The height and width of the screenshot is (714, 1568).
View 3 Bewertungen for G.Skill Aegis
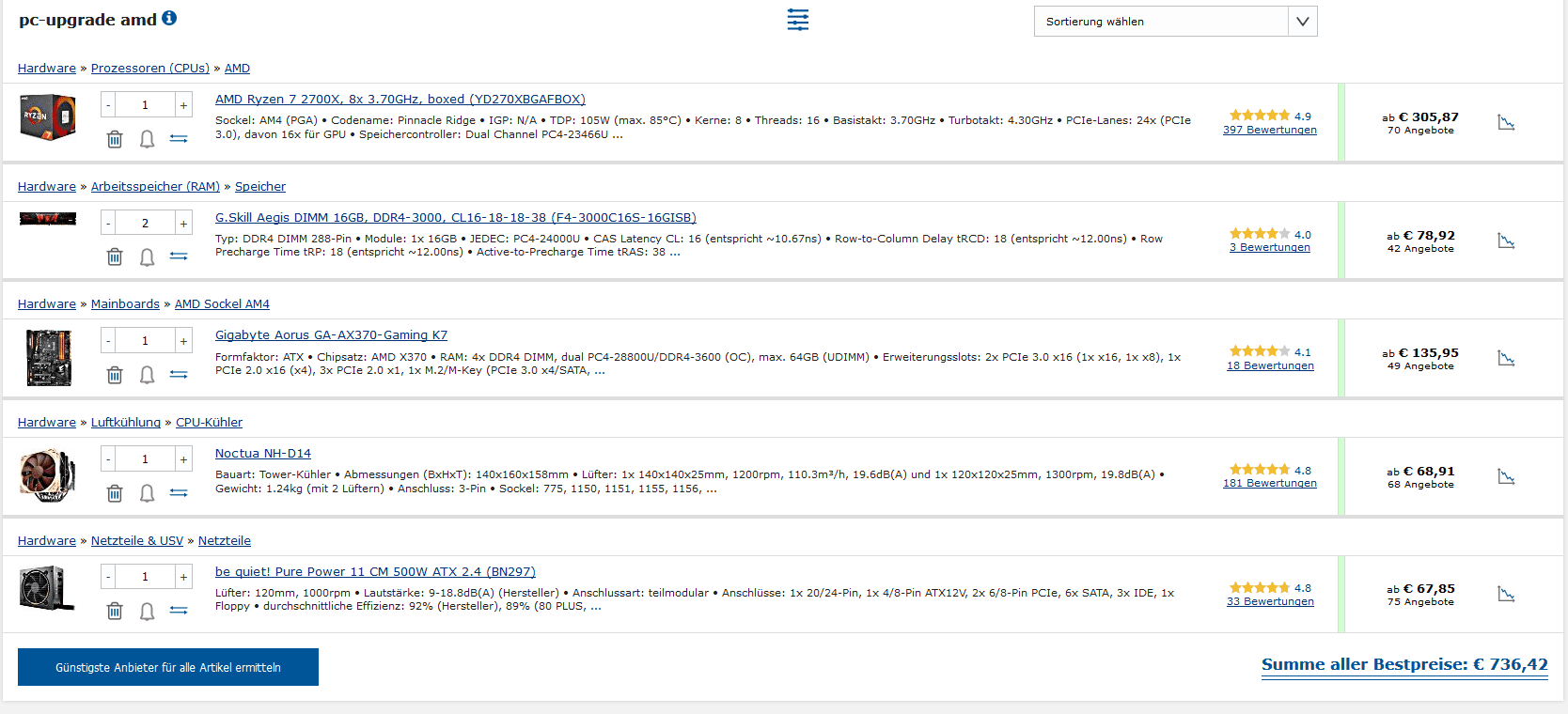(1270, 247)
